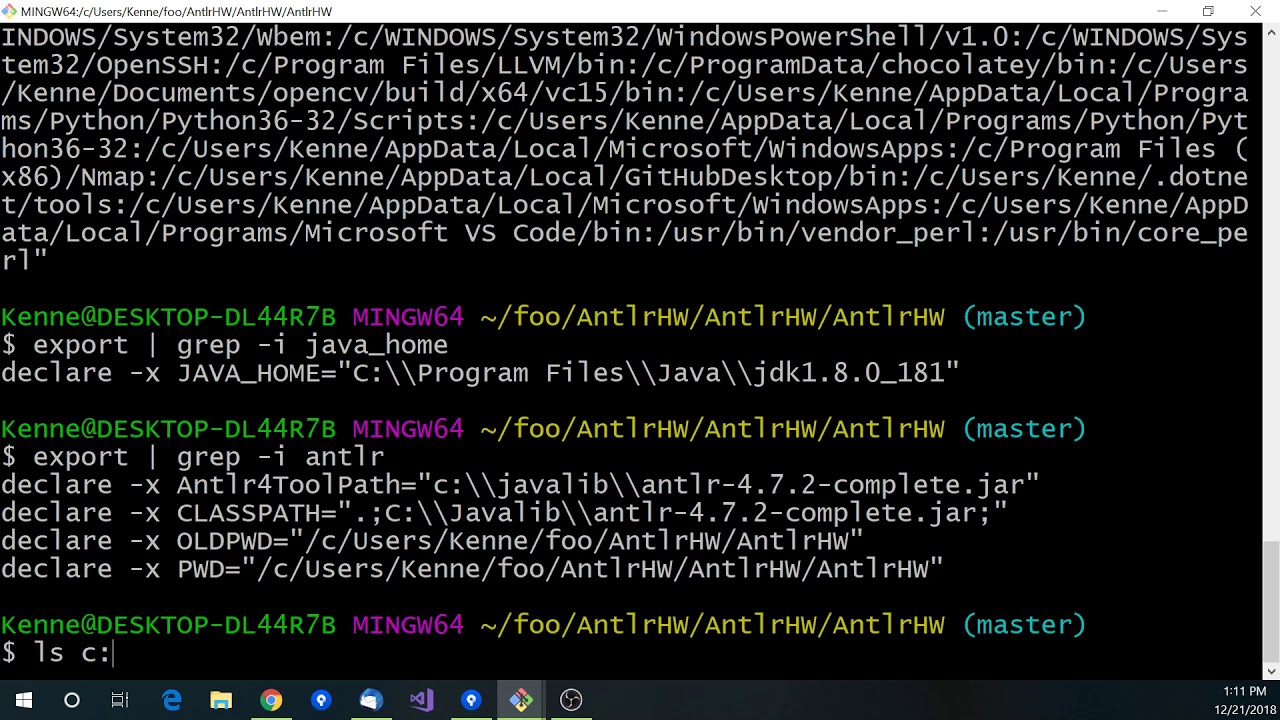
Task: Click blue keyhole icon right of Visual Studio
Action: 471,700
